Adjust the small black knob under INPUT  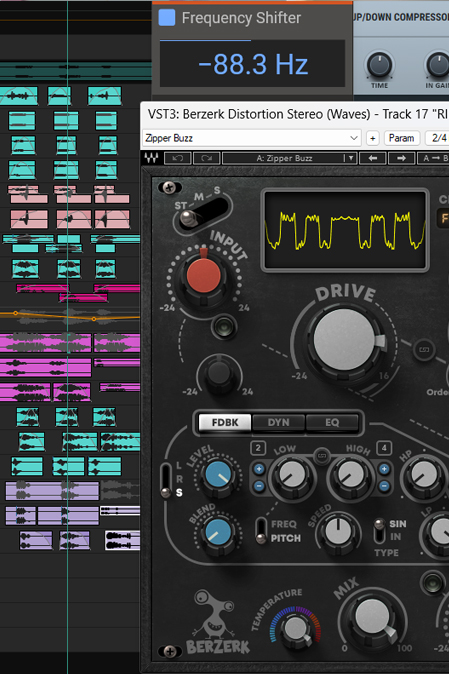[x=219, y=373]
